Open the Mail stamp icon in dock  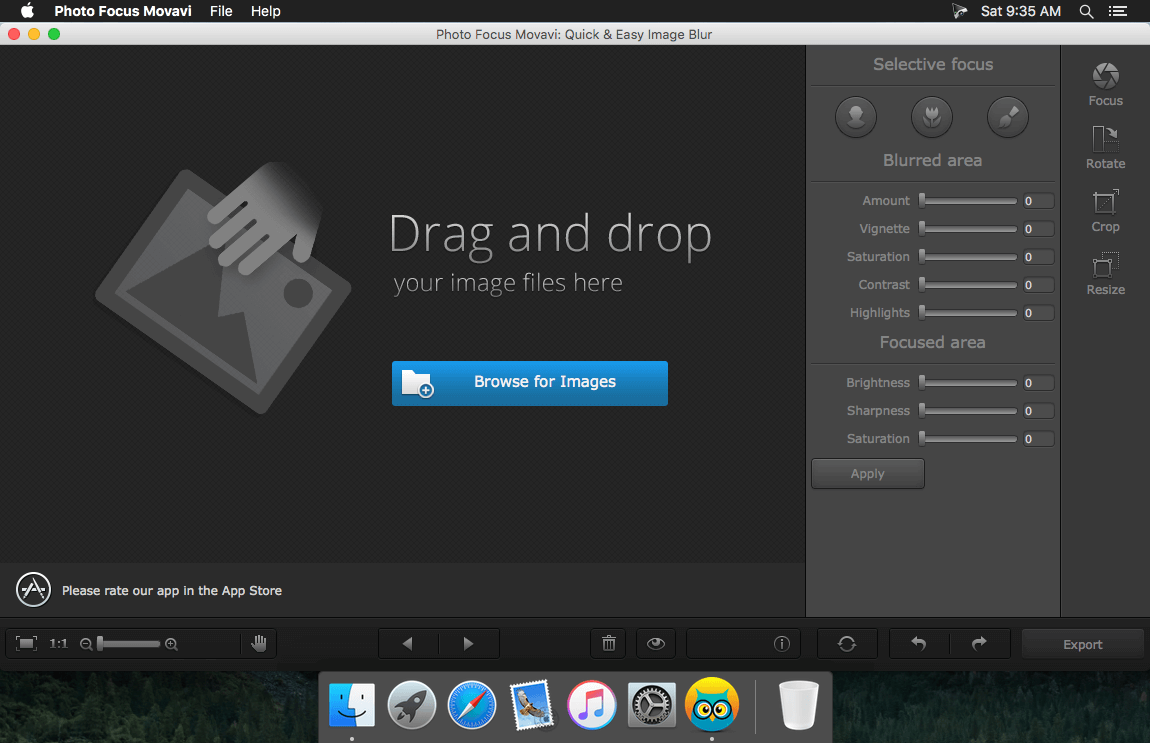(532, 705)
